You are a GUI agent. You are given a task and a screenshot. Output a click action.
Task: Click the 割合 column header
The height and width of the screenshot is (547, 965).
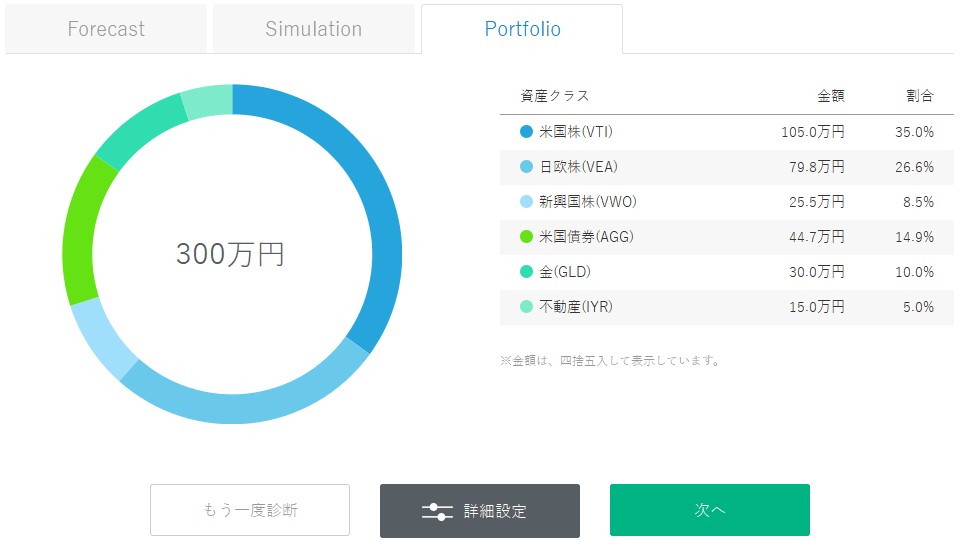point(920,96)
